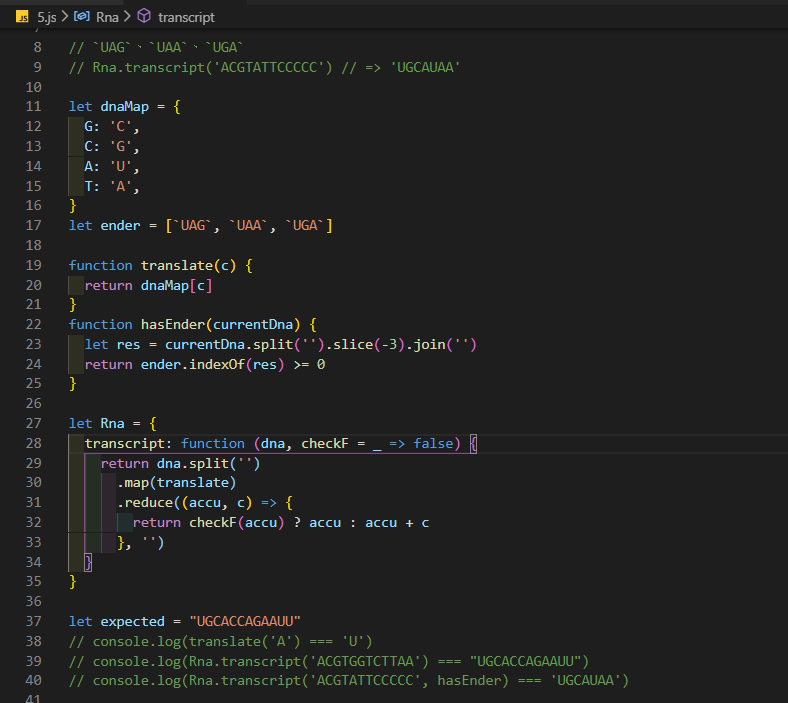Image resolution: width=788 pixels, height=703 pixels.
Task: Open the 5.js breadcrumb item
Action: [x=47, y=18]
